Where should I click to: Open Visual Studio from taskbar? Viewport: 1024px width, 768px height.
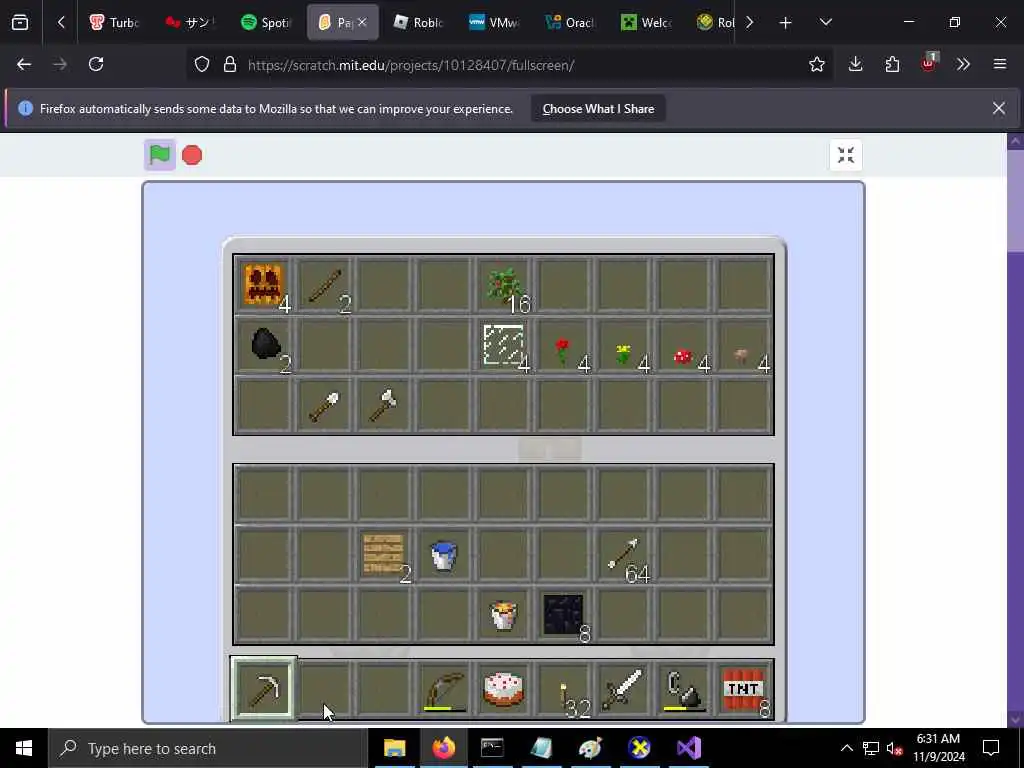(x=689, y=748)
